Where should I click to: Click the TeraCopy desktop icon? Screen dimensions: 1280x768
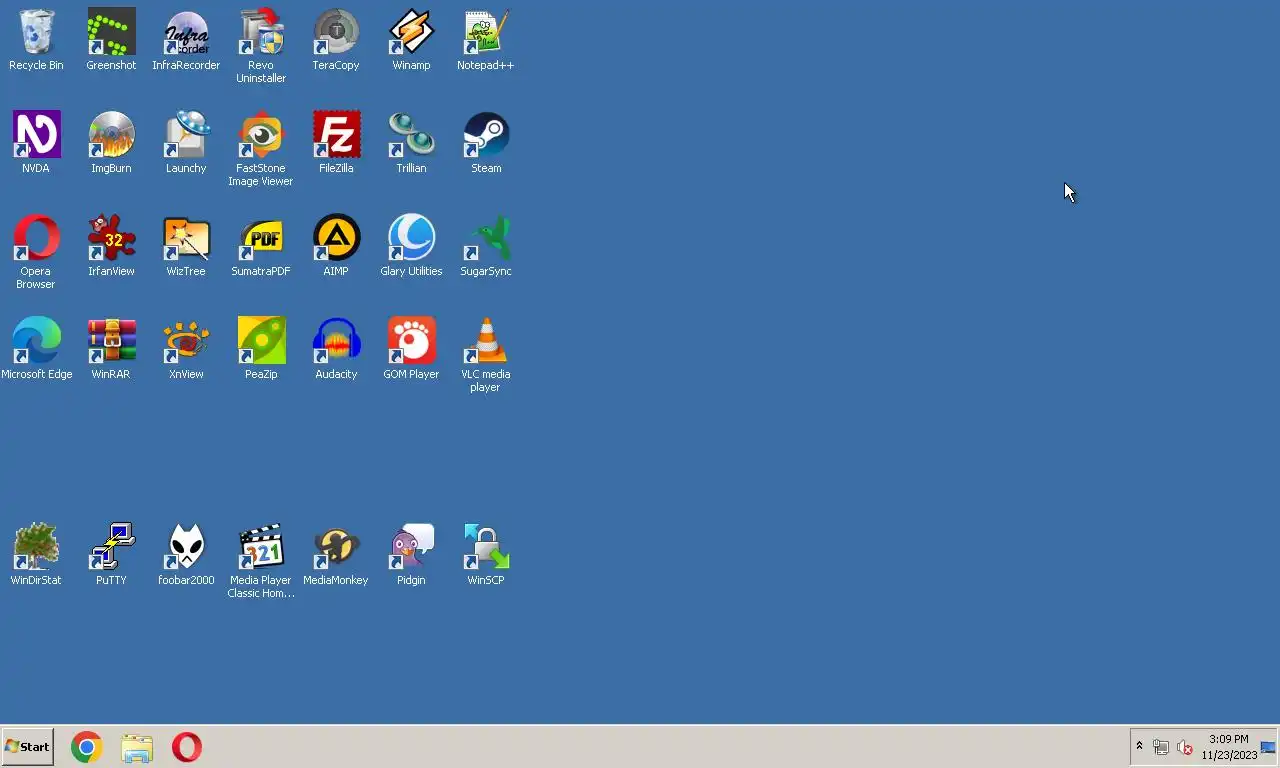(336, 40)
